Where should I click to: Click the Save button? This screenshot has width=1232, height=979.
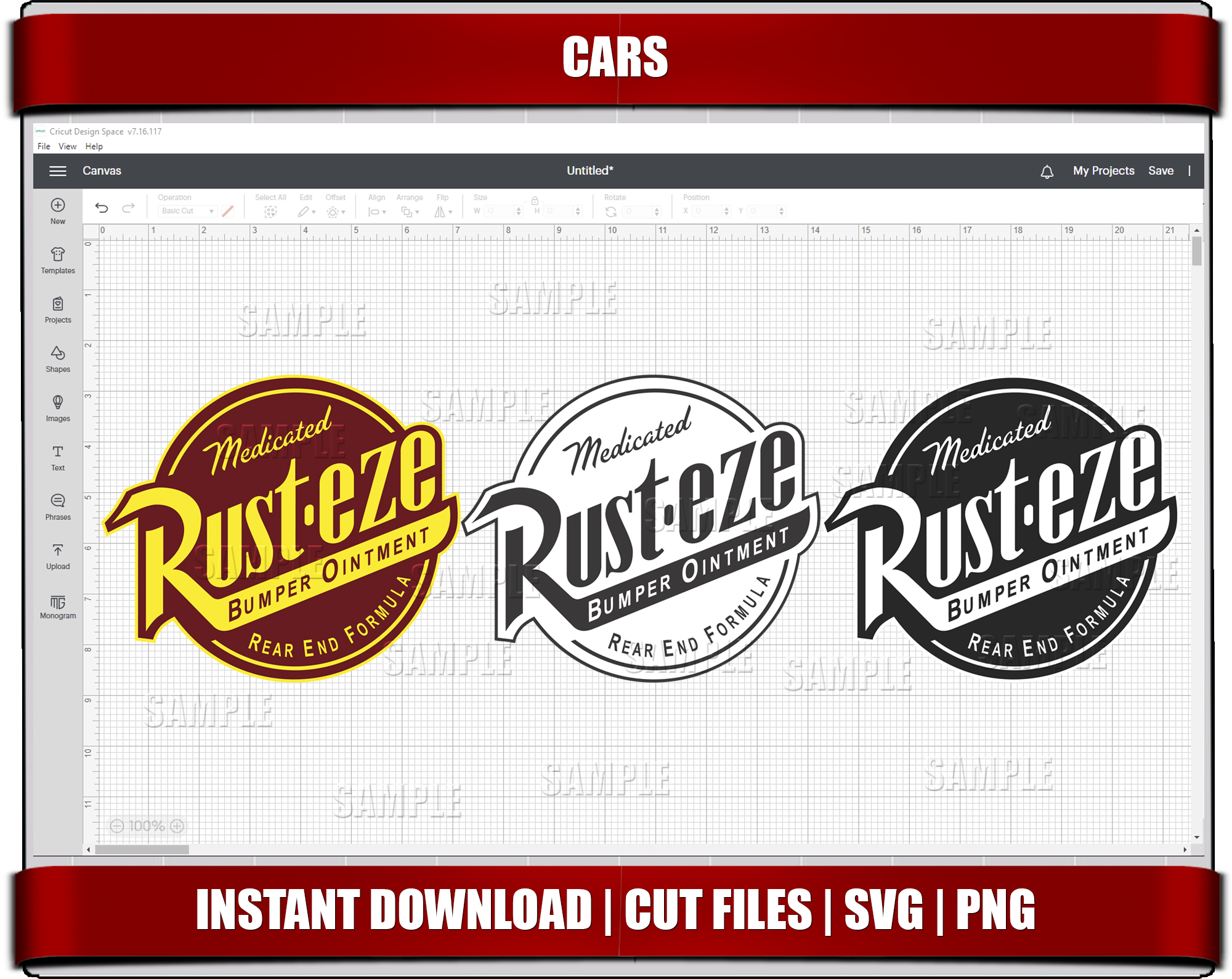click(x=1161, y=171)
